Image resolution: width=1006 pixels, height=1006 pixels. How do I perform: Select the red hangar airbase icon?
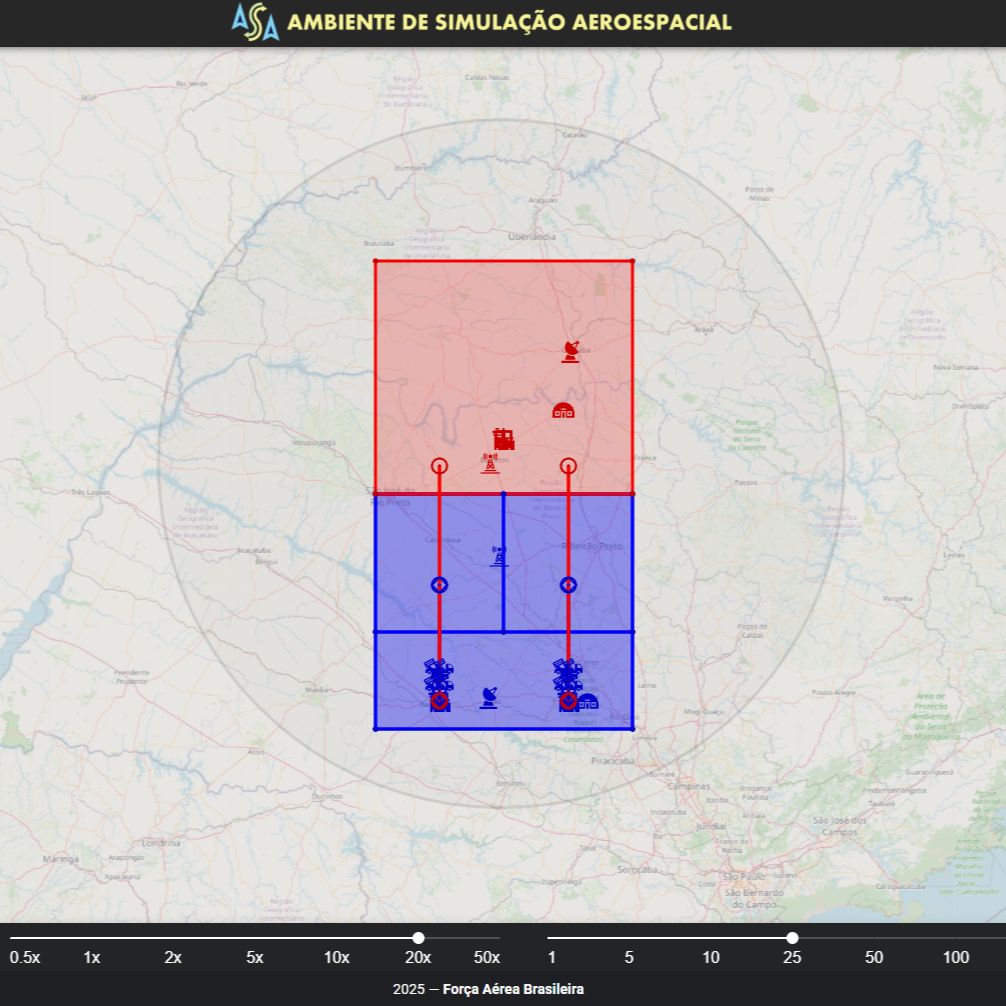click(564, 410)
